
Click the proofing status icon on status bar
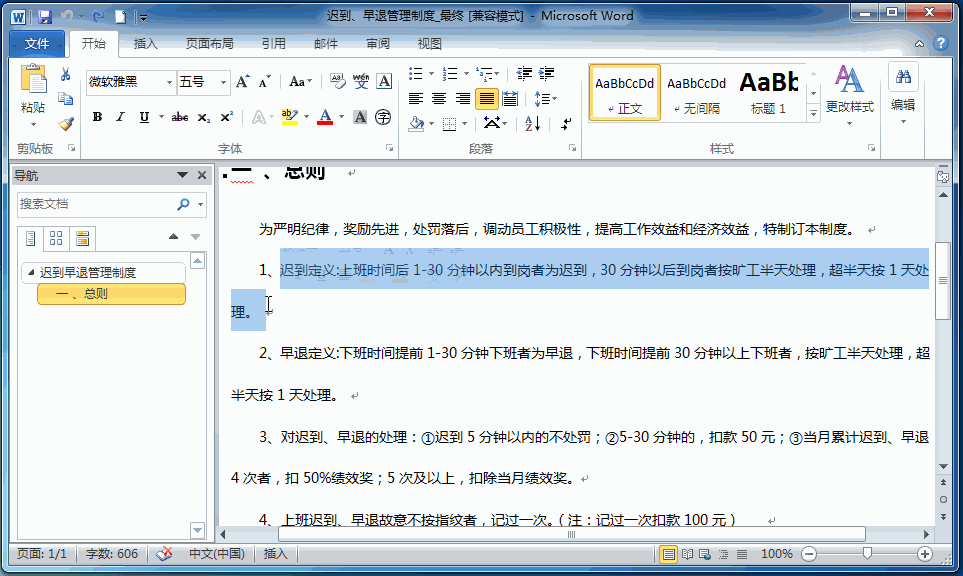(x=165, y=553)
